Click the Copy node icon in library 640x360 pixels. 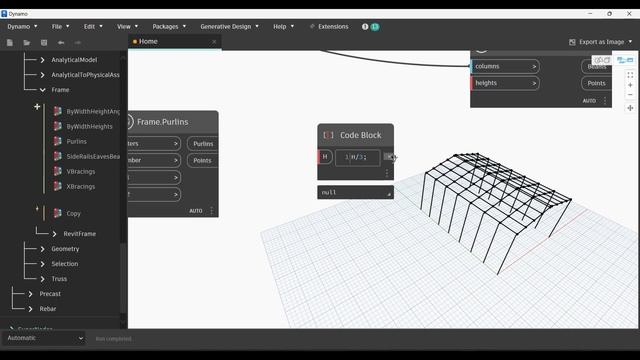point(58,213)
